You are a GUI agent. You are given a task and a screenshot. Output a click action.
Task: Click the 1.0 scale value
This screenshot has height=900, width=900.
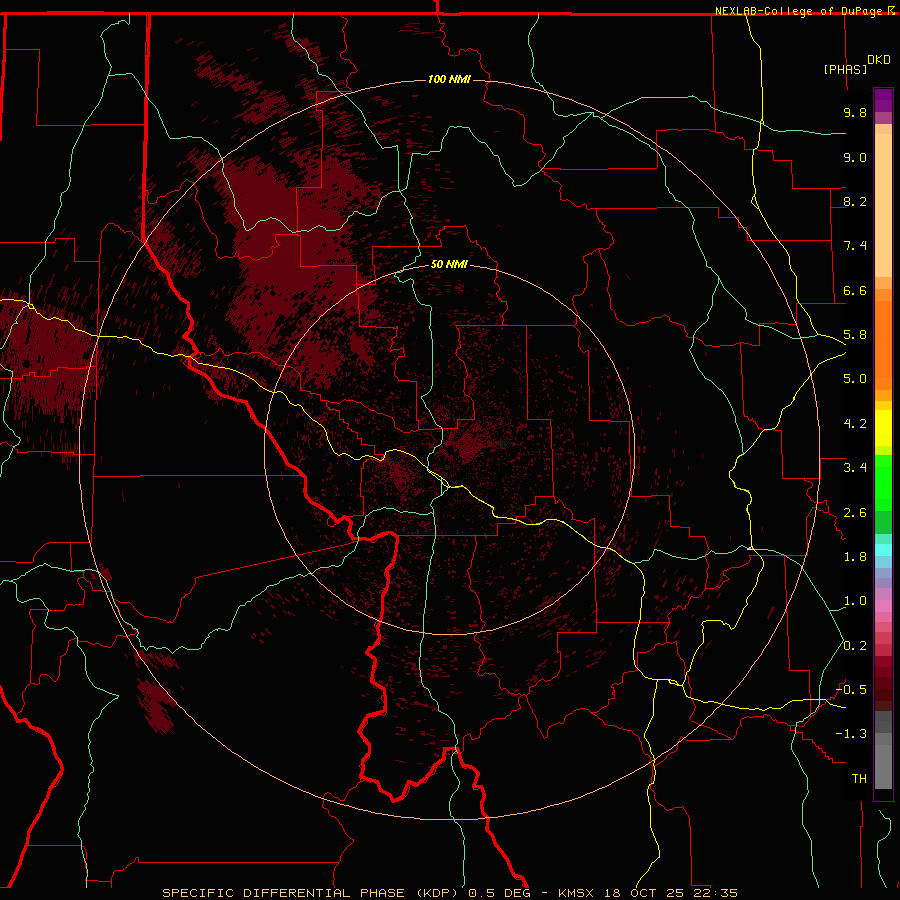[x=855, y=601]
